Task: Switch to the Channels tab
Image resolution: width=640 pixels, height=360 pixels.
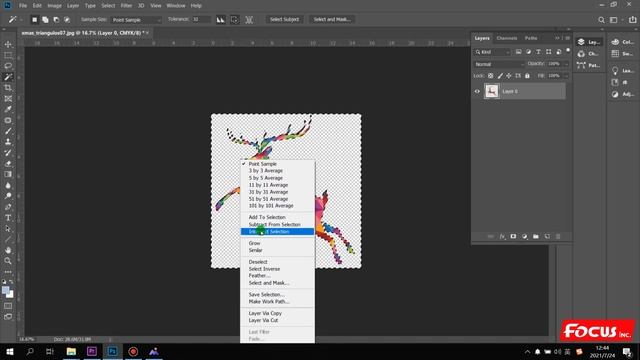Action: pyautogui.click(x=507, y=38)
